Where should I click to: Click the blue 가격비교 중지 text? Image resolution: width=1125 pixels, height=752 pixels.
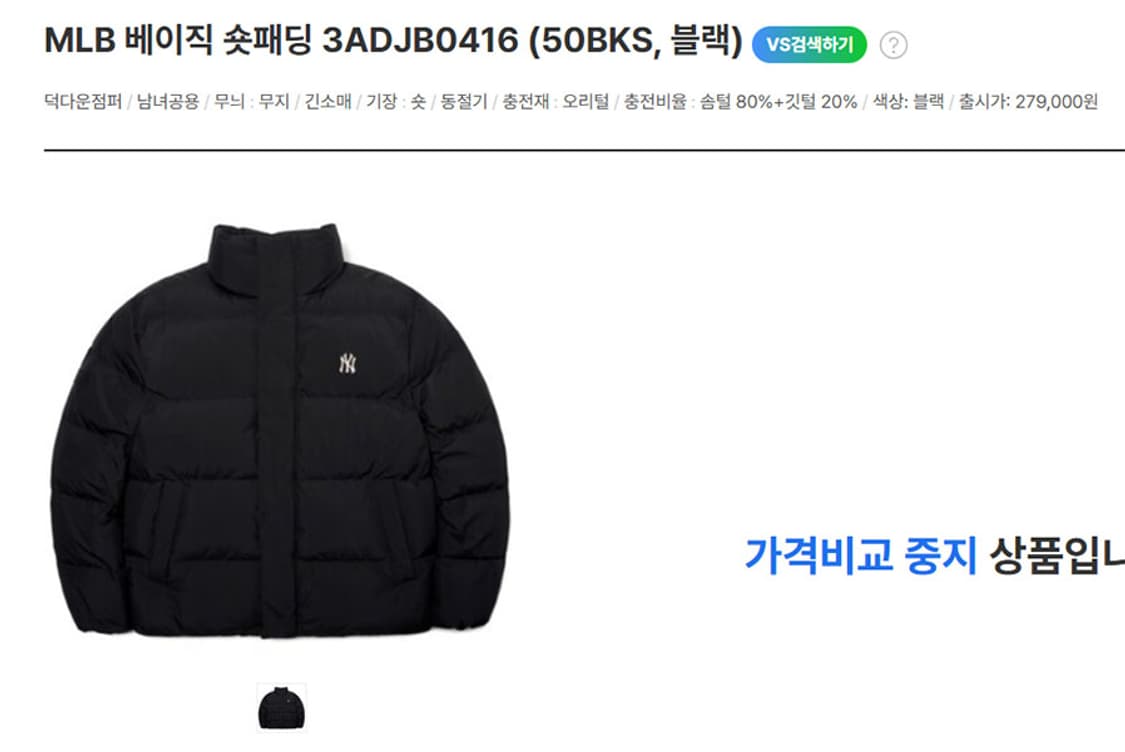[x=861, y=555]
